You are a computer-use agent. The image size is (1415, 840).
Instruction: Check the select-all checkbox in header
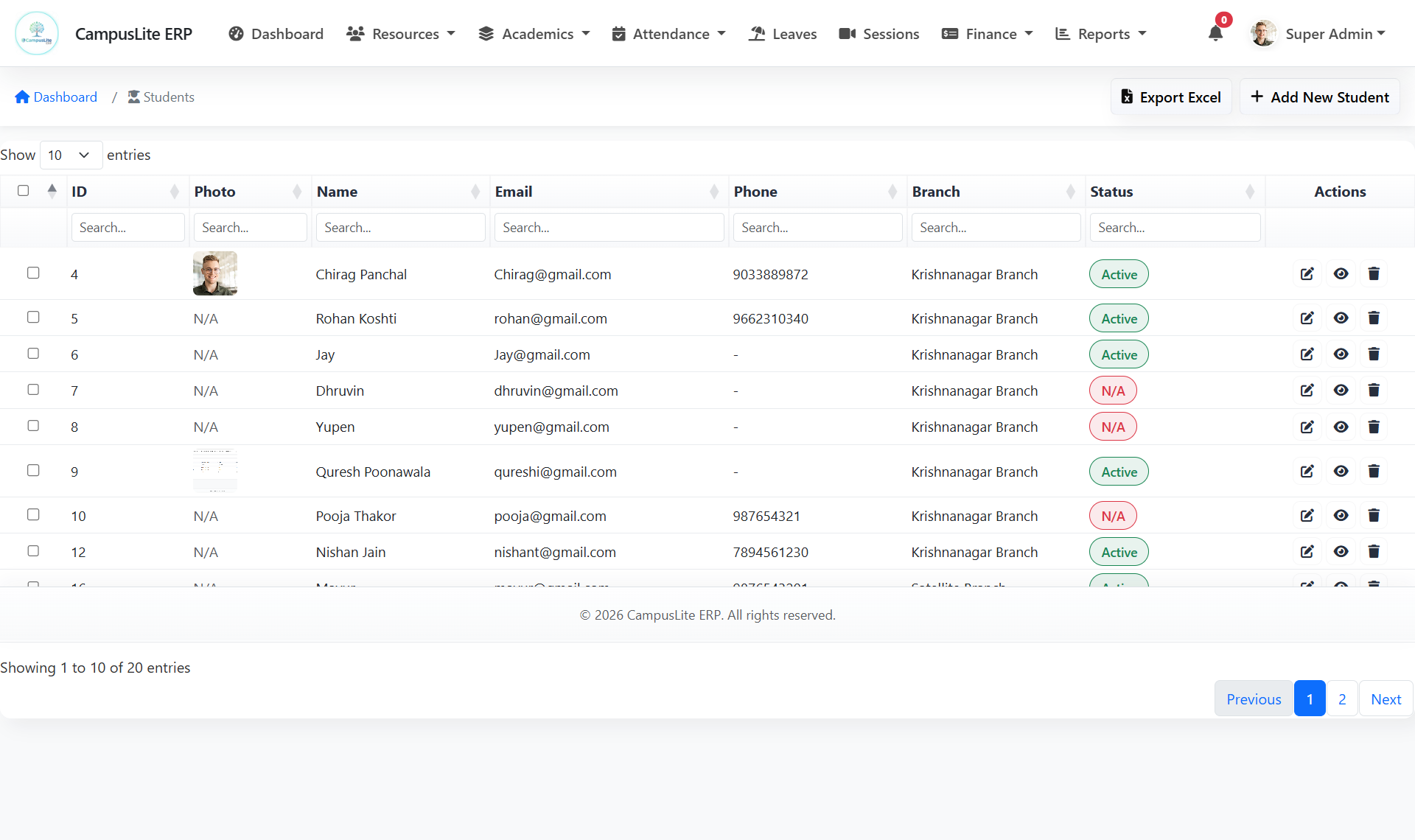point(24,191)
